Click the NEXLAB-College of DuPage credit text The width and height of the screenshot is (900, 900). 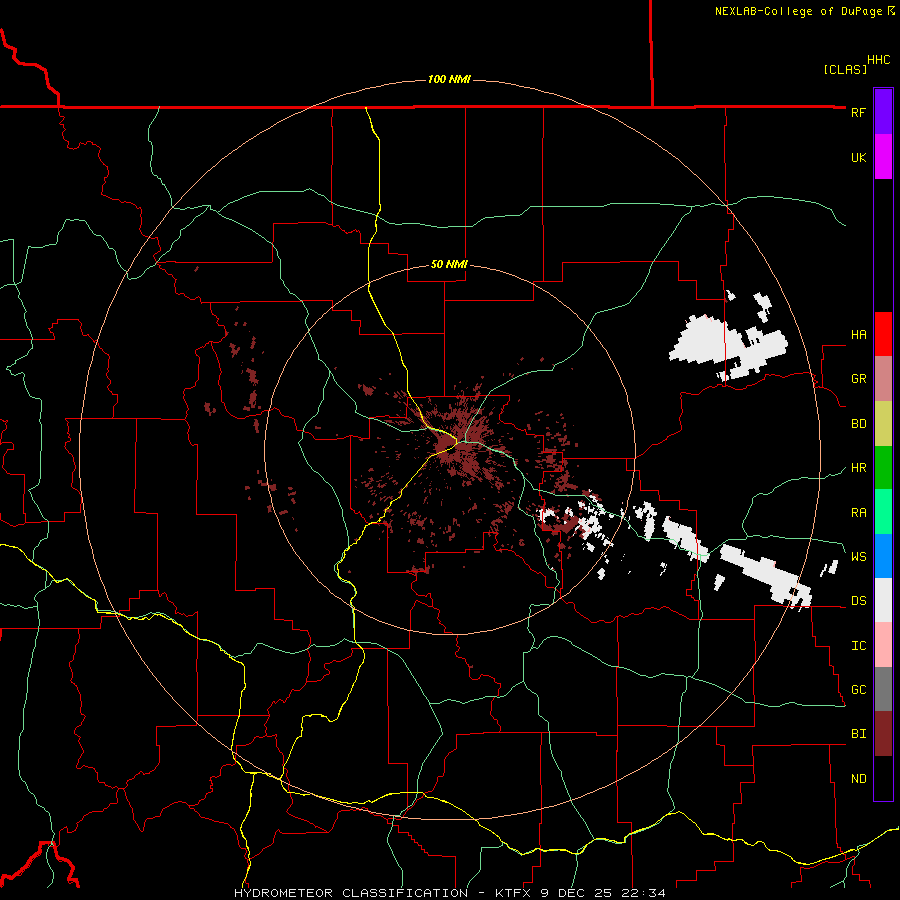click(798, 11)
